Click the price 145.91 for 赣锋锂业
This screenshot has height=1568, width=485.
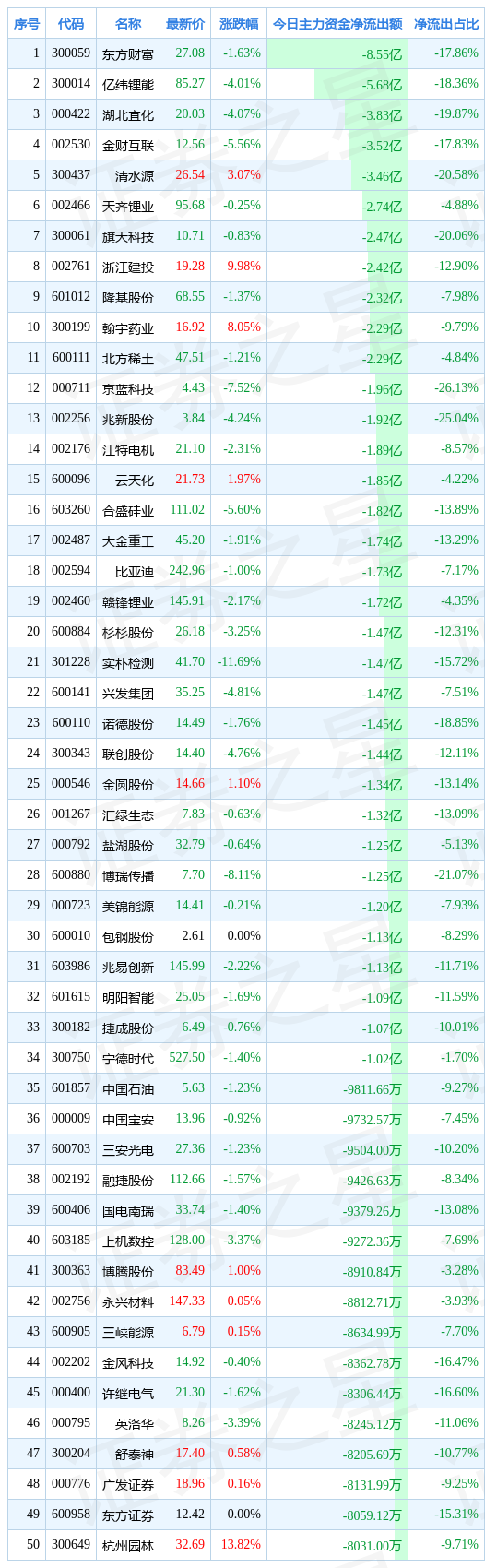click(x=187, y=601)
